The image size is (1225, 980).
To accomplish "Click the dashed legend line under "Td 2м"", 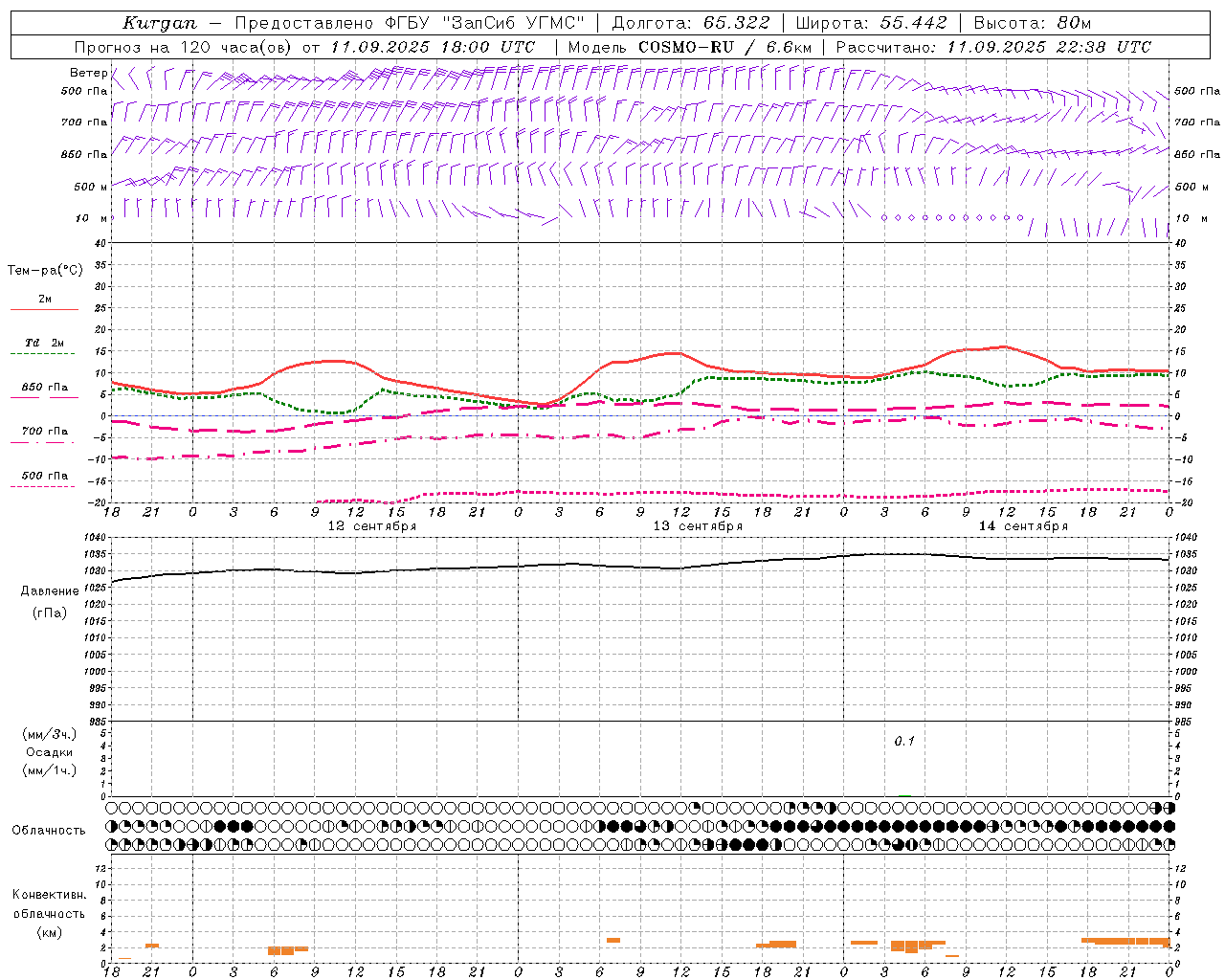I will (42, 354).
